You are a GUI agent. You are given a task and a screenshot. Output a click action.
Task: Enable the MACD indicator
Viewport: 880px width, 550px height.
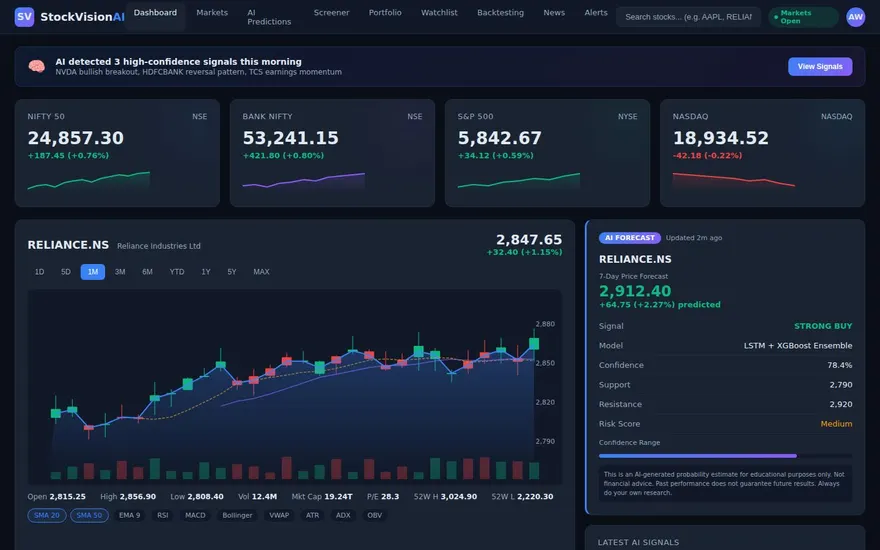tap(195, 515)
